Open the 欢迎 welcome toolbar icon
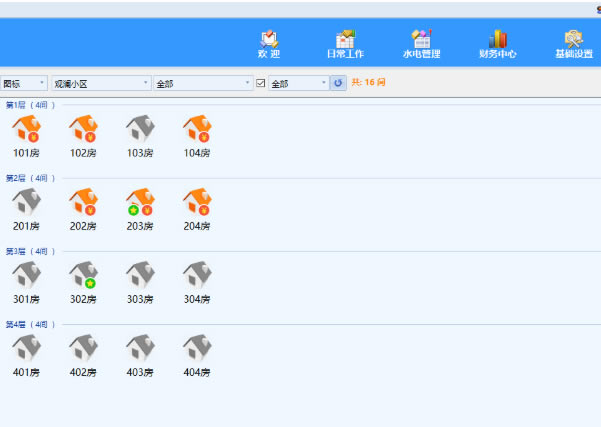The height and width of the screenshot is (427, 601). coord(269,44)
